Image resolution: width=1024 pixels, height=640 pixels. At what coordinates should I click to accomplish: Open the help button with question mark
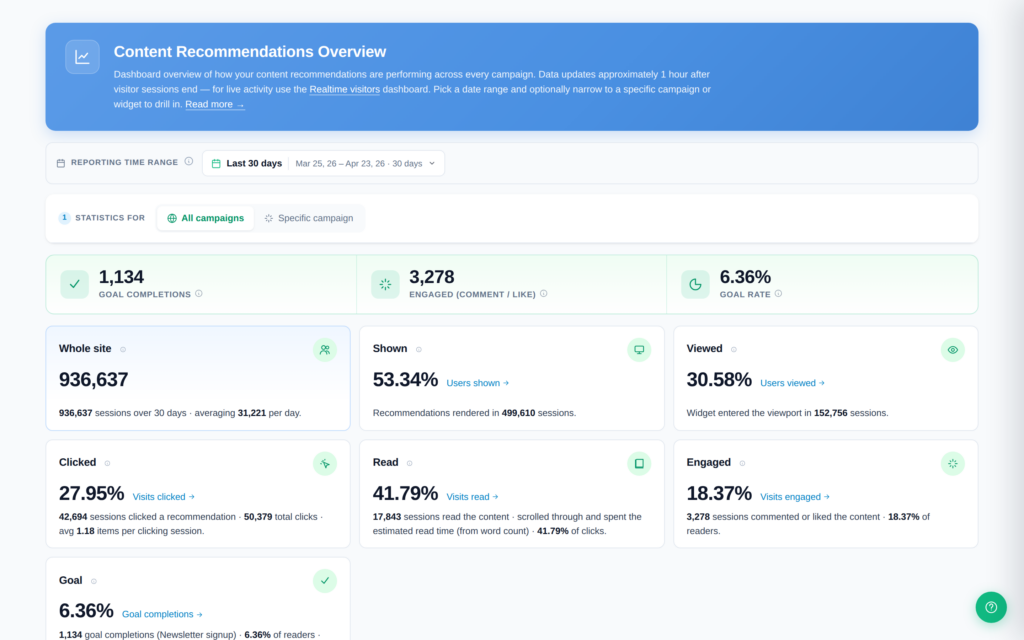coord(991,607)
